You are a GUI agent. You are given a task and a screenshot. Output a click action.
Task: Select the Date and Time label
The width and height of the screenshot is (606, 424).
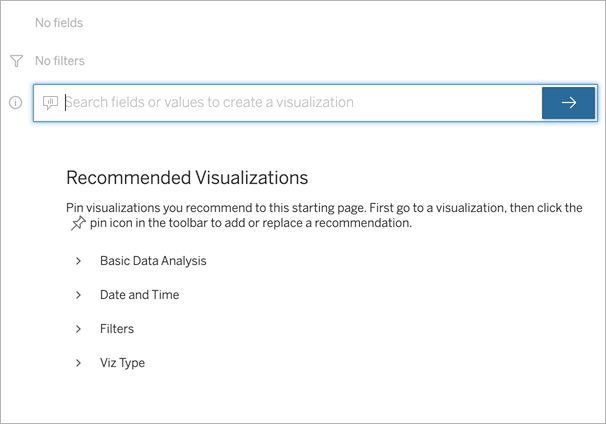(x=139, y=295)
